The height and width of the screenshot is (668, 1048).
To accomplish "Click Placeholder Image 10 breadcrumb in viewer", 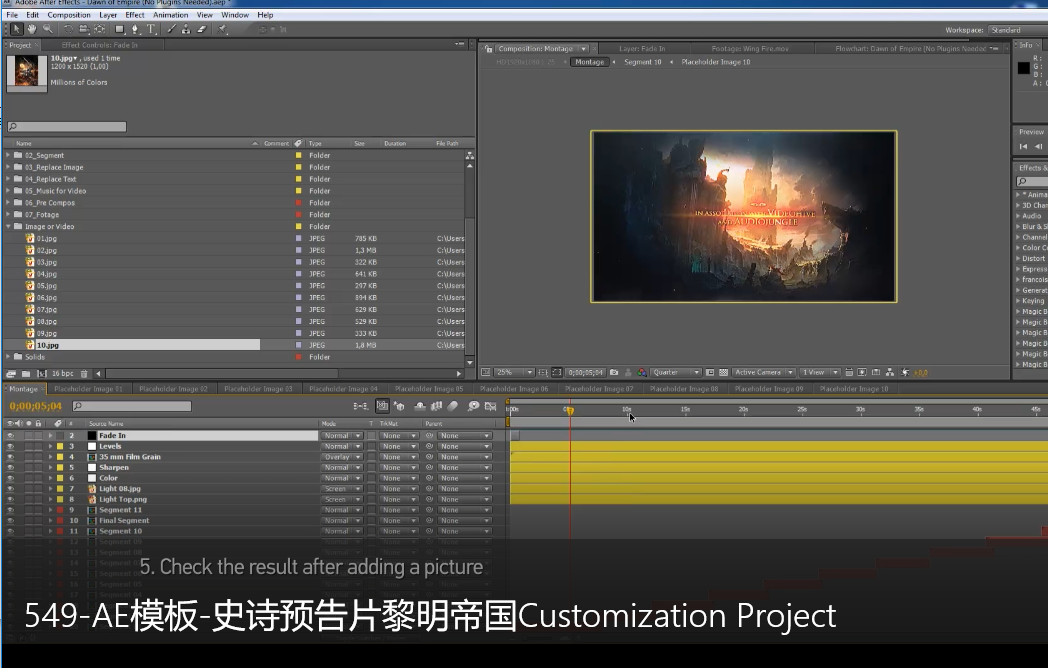I will click(716, 62).
